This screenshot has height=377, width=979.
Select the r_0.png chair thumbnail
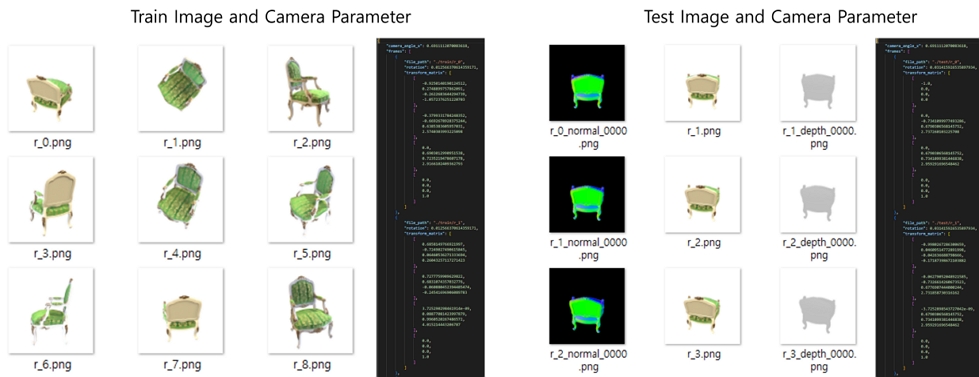pos(51,88)
